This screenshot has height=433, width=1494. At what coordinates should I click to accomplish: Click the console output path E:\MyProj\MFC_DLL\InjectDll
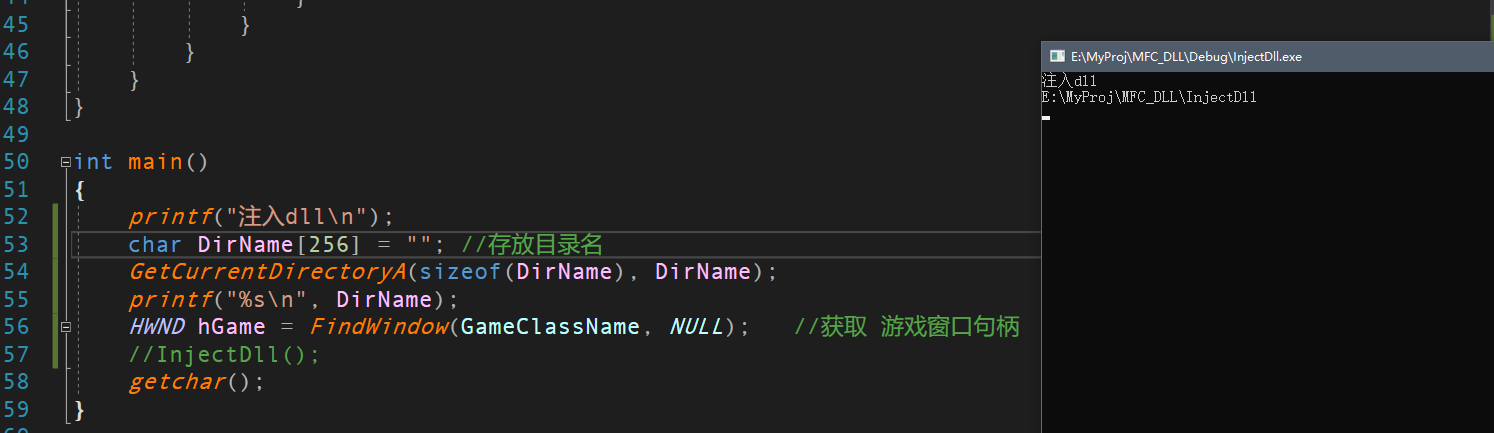tap(1149, 97)
